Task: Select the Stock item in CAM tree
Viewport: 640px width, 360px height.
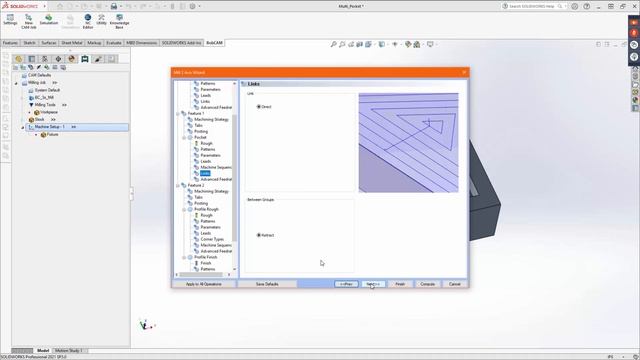Action: click(x=40, y=120)
